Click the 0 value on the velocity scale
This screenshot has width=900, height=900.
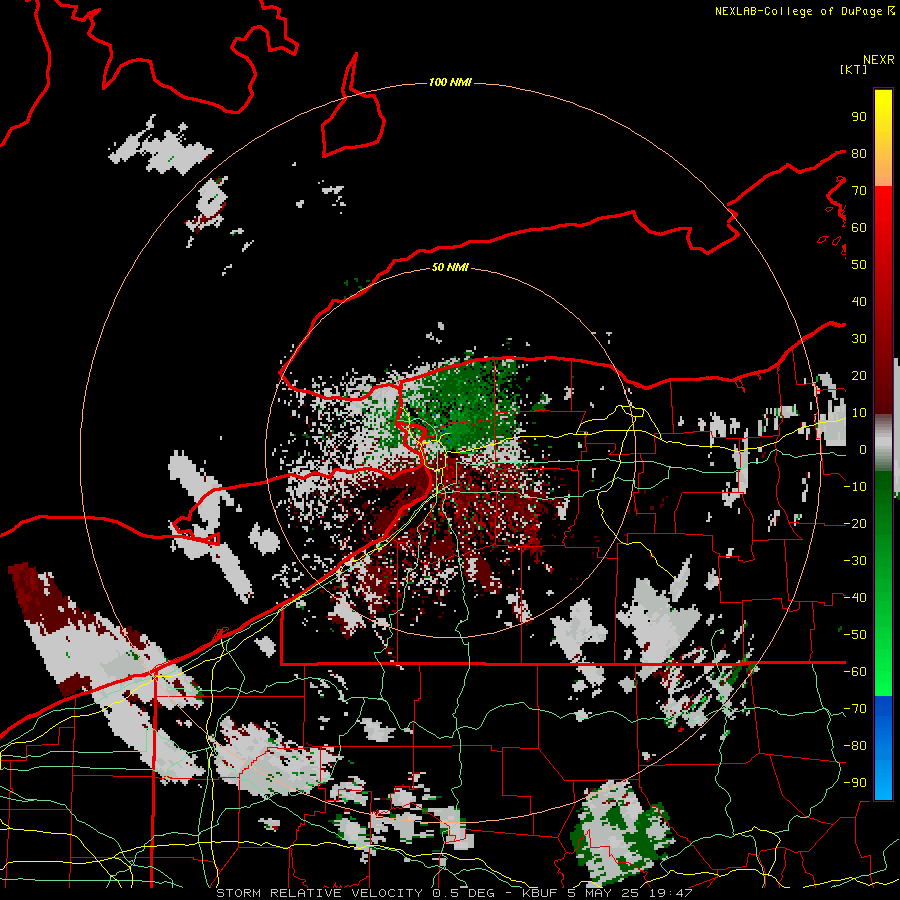[x=862, y=450]
